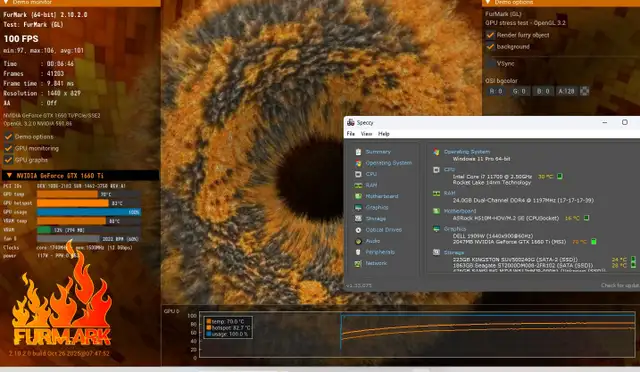Click the 'DELL 1909W' monitor line
This screenshot has height=372, width=640.
(493, 236)
